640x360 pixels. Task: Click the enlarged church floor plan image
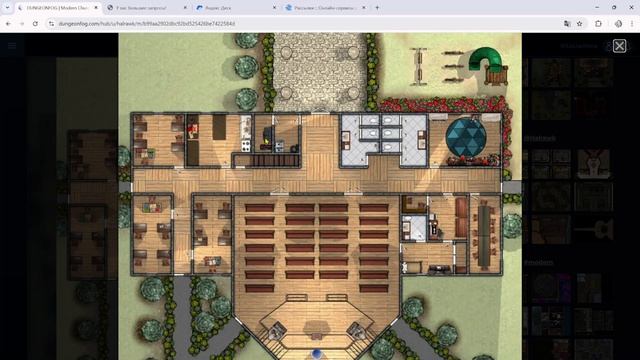(320, 196)
